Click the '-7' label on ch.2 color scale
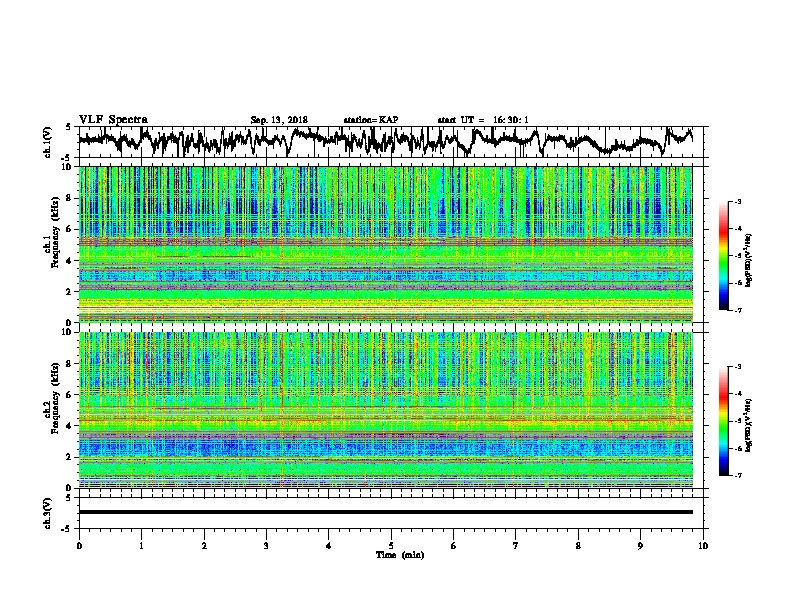Image resolution: width=792 pixels, height=612 pixels. (737, 475)
